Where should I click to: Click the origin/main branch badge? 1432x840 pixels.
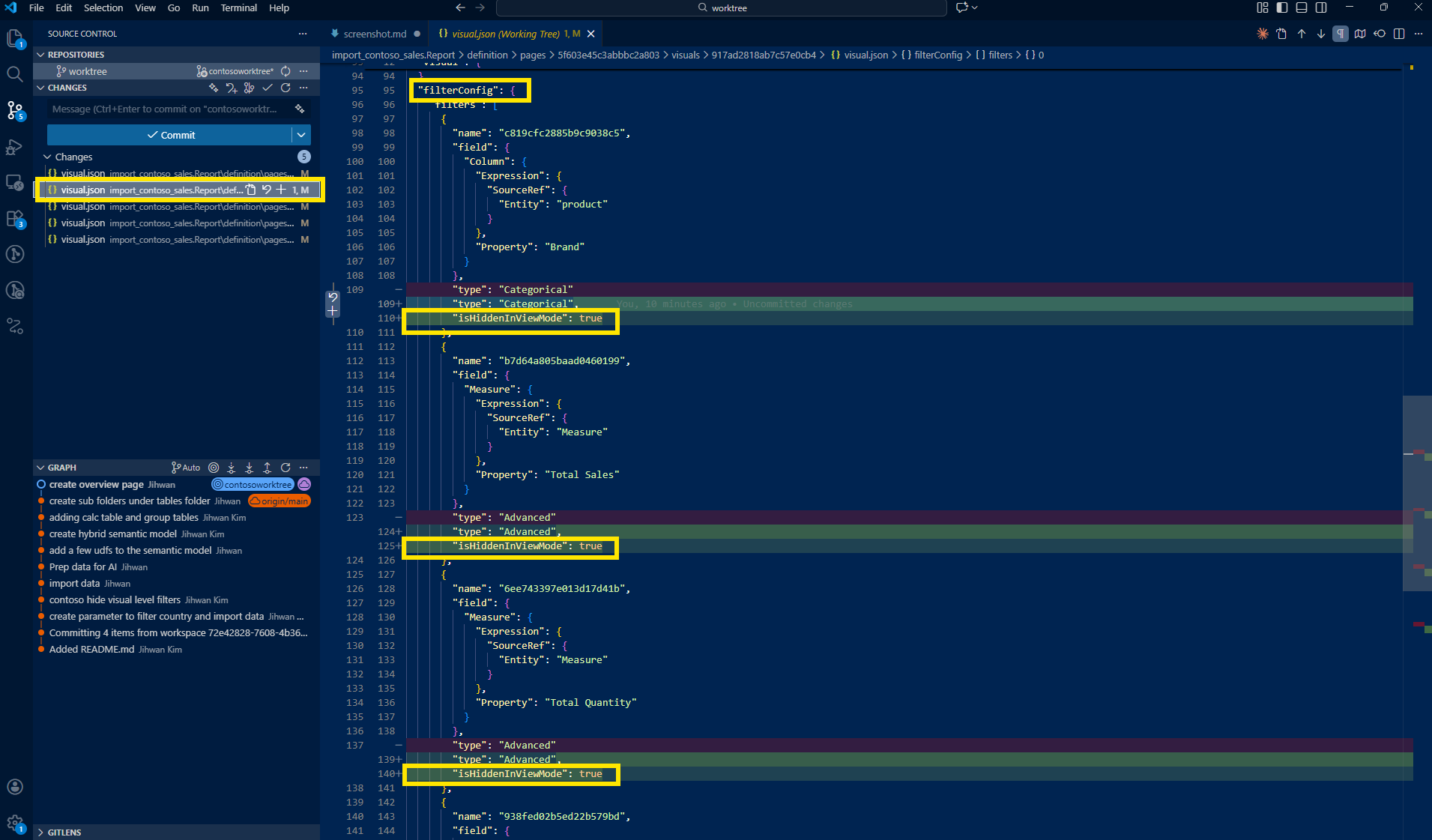(280, 501)
